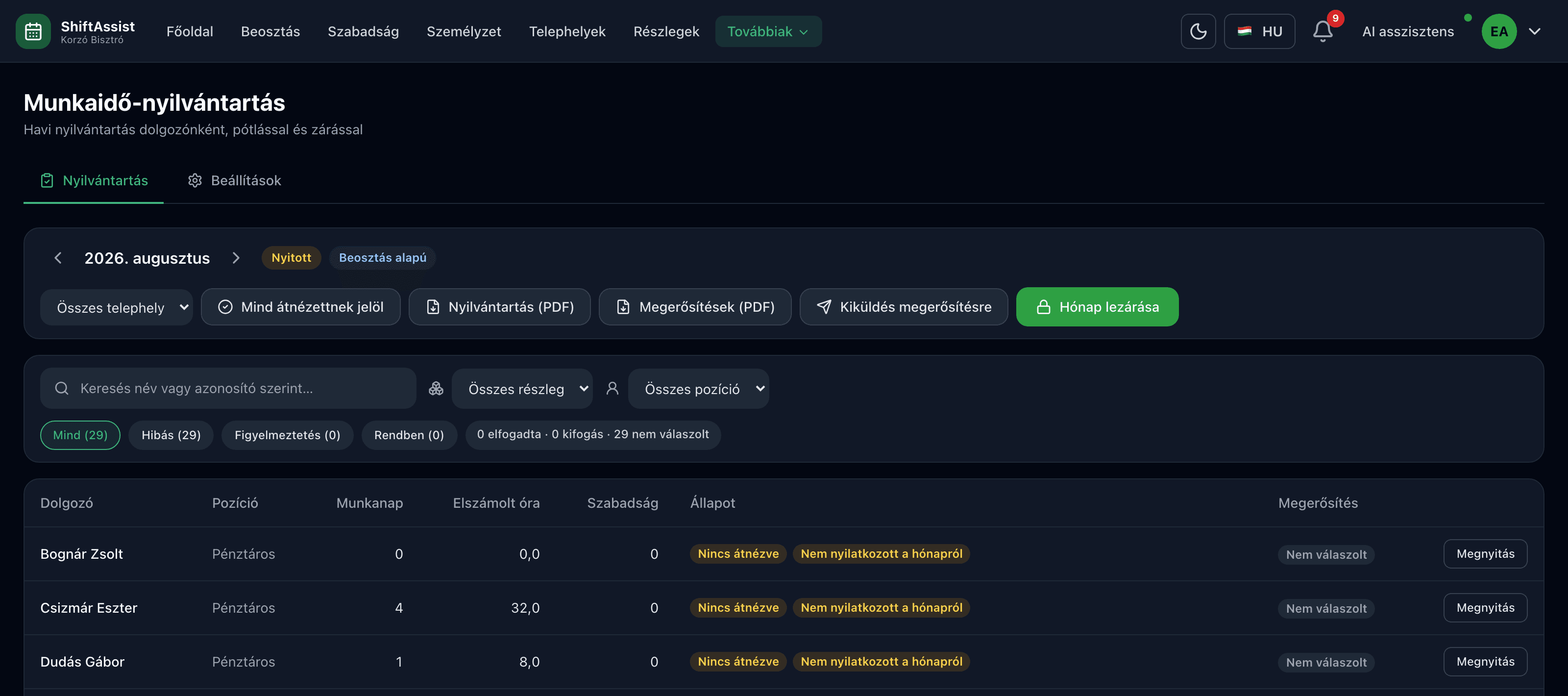Image resolution: width=1568 pixels, height=696 pixels.
Task: Download Nyilvántartás (PDF)
Action: tap(500, 307)
